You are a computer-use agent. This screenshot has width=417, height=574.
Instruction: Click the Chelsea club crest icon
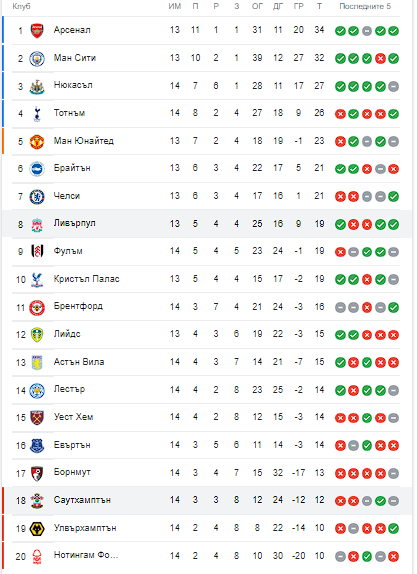pyautogui.click(x=37, y=197)
